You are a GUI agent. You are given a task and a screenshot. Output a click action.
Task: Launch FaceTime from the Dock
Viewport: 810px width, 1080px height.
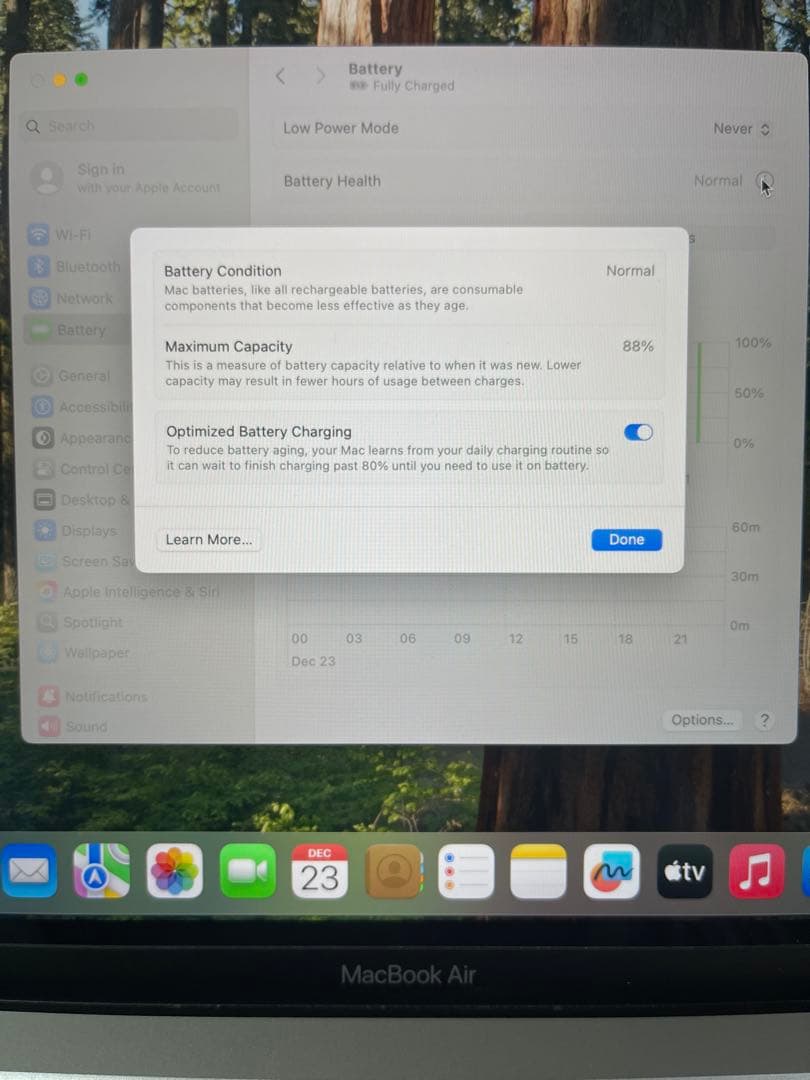point(247,871)
